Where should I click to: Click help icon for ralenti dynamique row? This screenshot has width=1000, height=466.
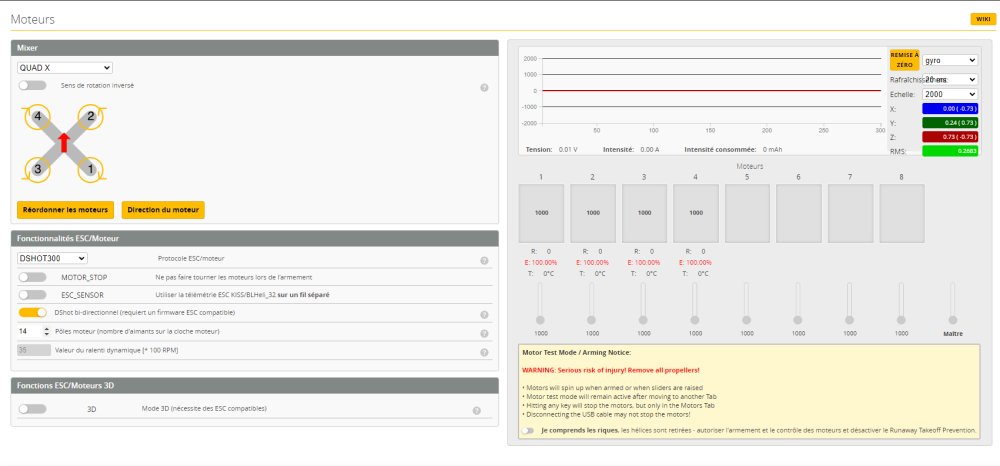(484, 352)
